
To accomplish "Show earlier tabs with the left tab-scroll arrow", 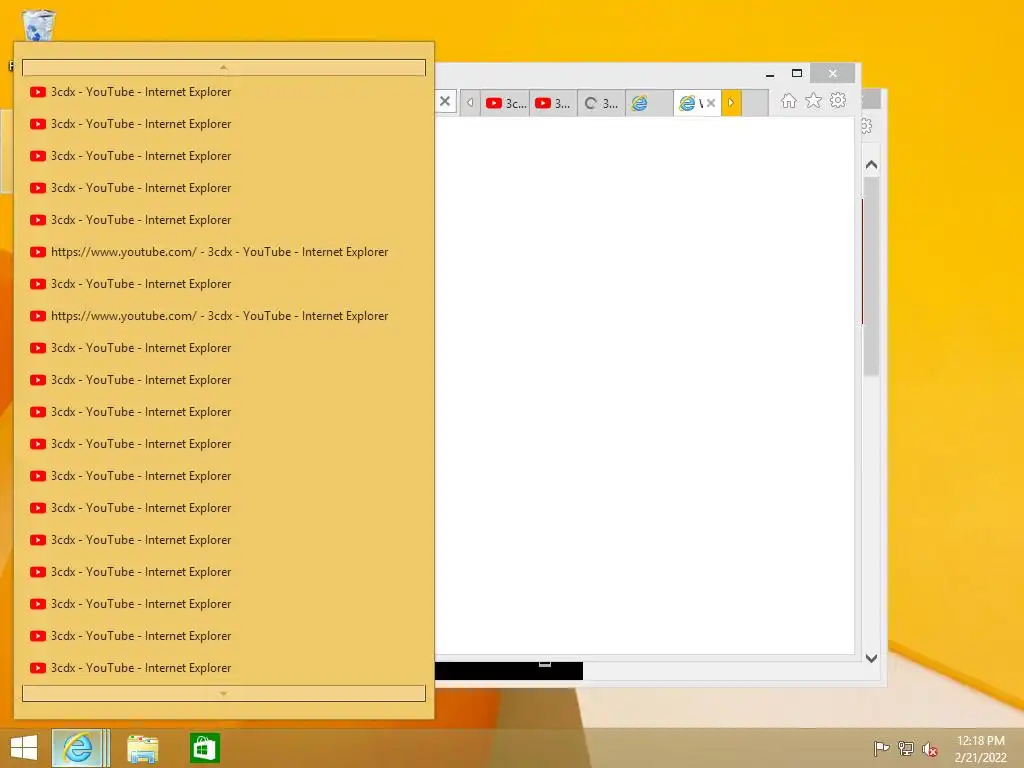I will (x=470, y=103).
